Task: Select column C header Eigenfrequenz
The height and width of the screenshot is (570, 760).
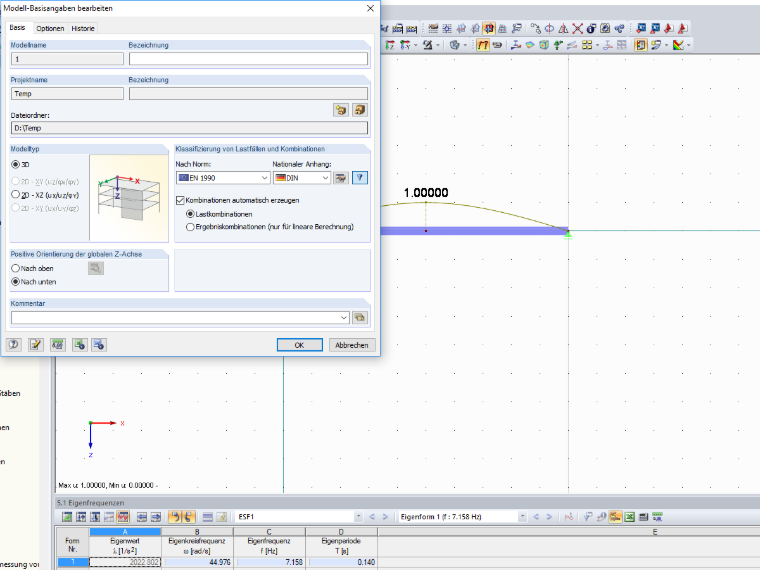Action: click(x=269, y=532)
